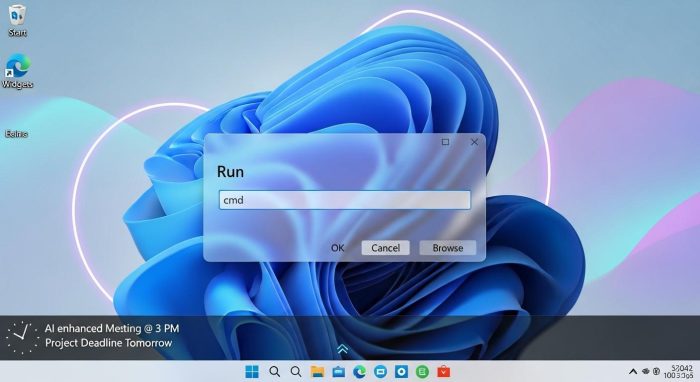
Task: Click the 'Run' title in the dialog
Action: click(230, 172)
